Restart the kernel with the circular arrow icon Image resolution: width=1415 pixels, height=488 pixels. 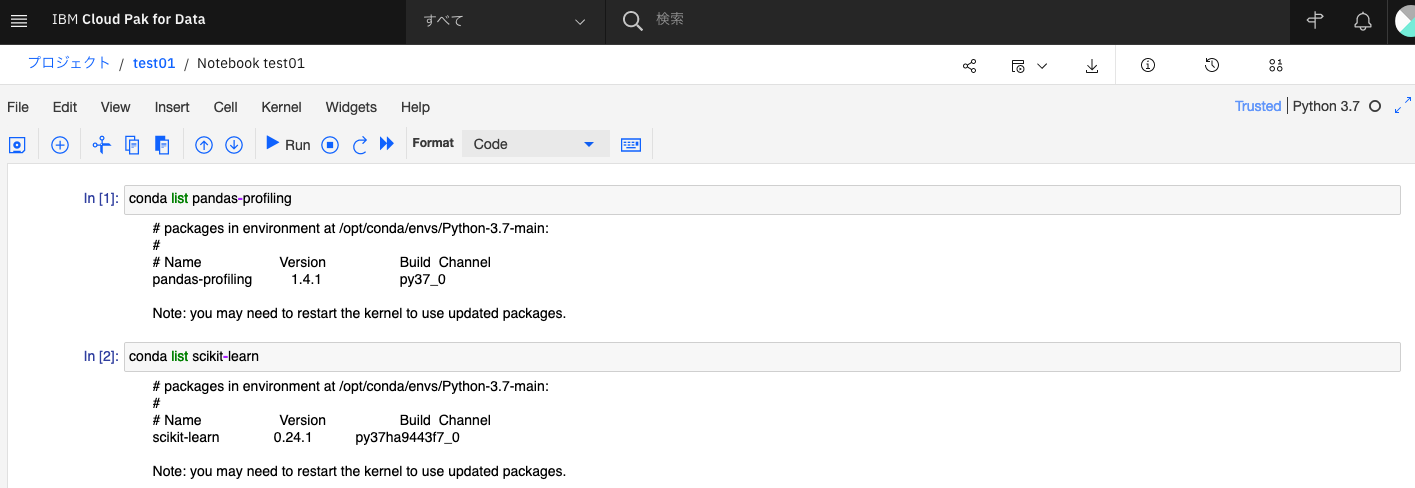pos(360,145)
